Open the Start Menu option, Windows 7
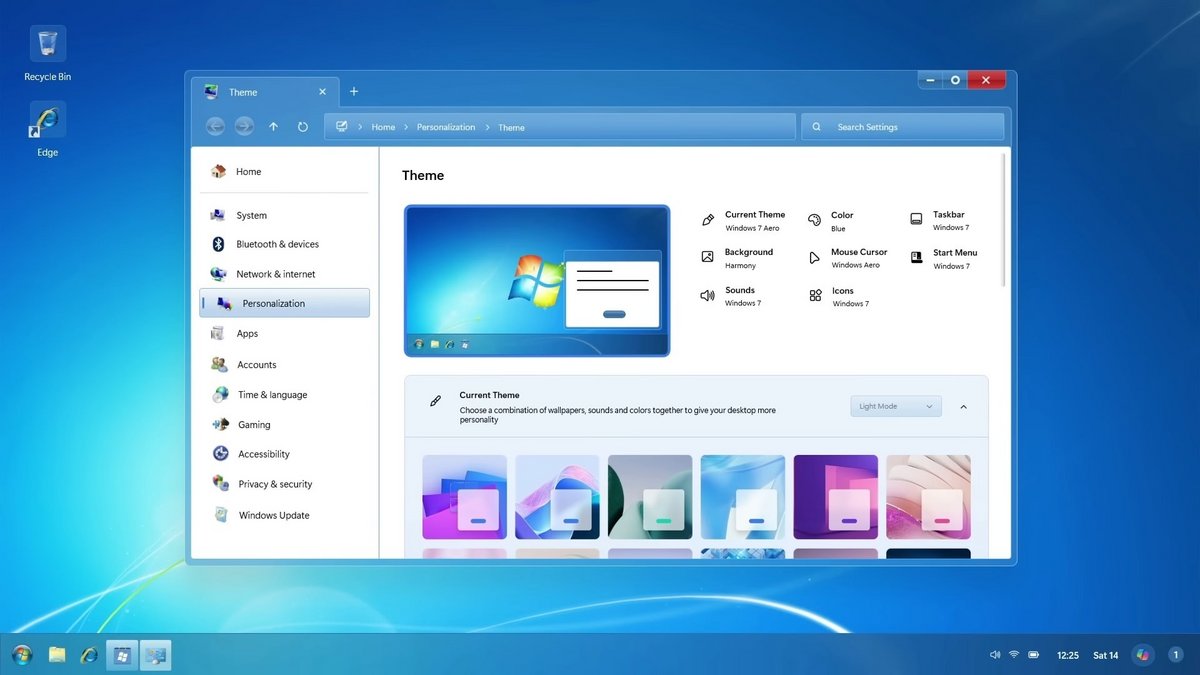This screenshot has width=1200, height=675. [944, 258]
